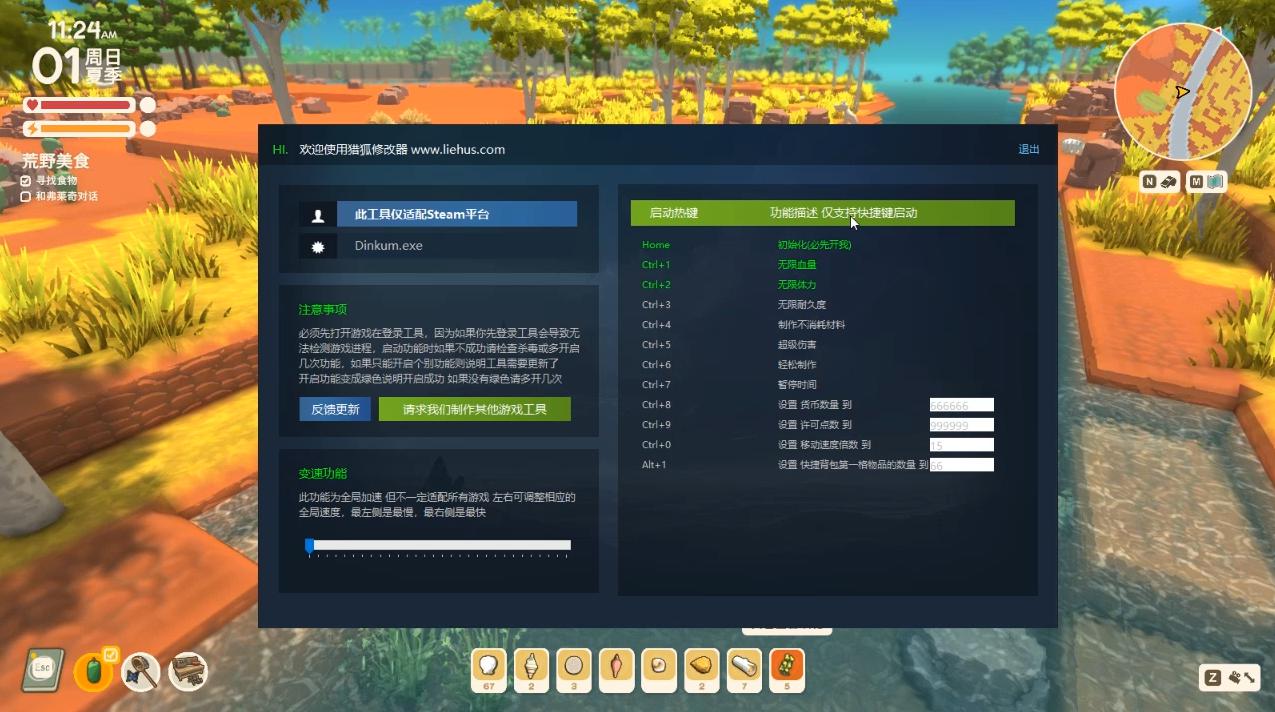Click the speed slider track

coord(439,545)
